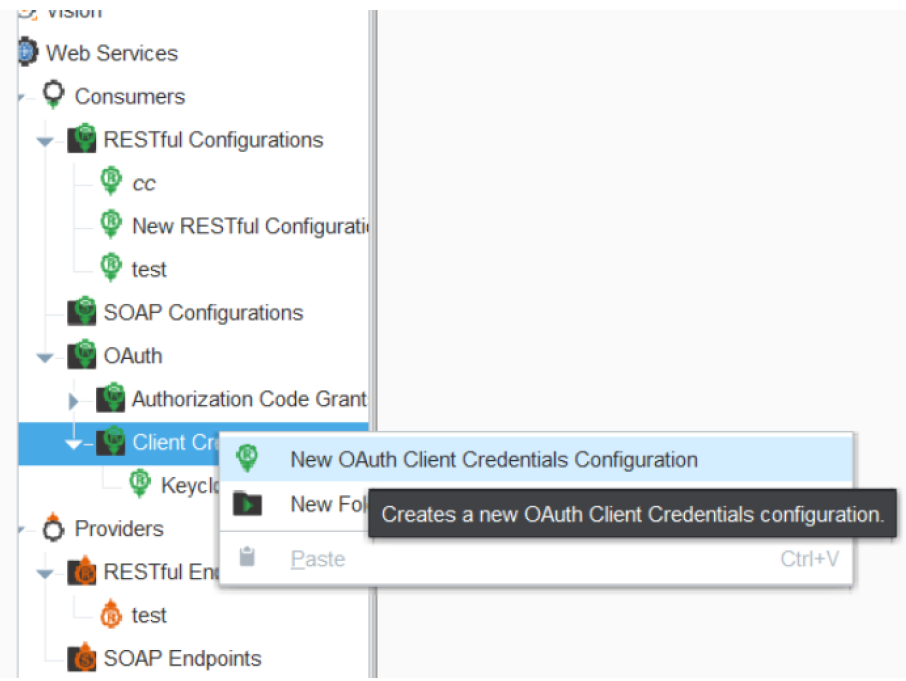Collapse the Client Credentials tree node
Image resolution: width=906 pixels, height=681 pixels.
click(x=74, y=443)
